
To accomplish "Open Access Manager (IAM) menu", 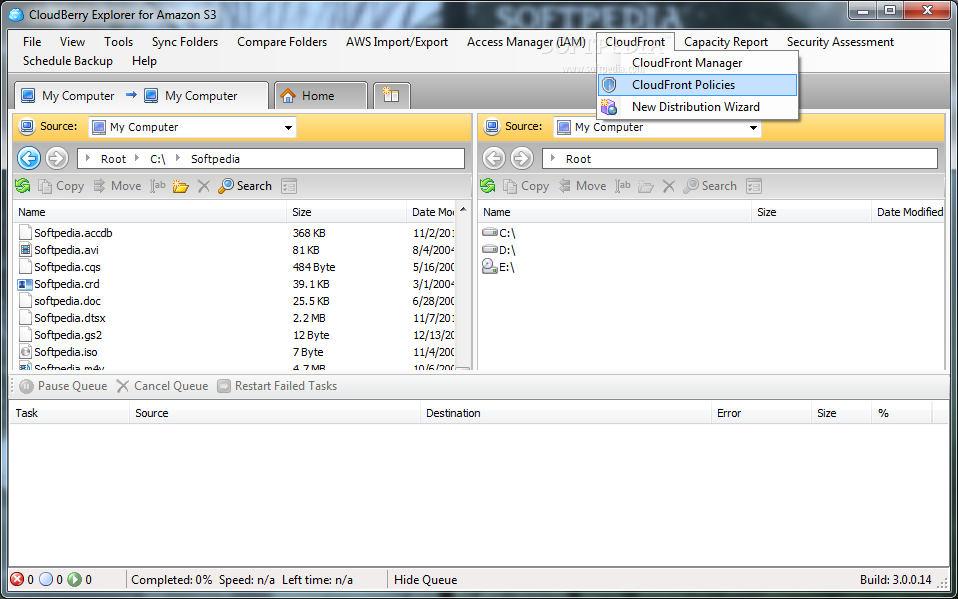I will tap(526, 42).
